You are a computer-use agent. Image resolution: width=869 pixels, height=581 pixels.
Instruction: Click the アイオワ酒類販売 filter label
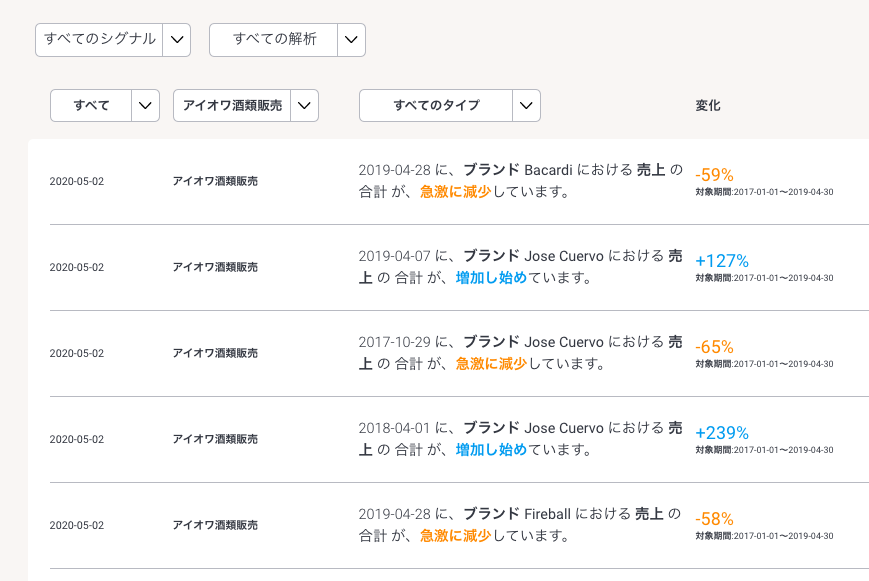pyautogui.click(x=232, y=106)
